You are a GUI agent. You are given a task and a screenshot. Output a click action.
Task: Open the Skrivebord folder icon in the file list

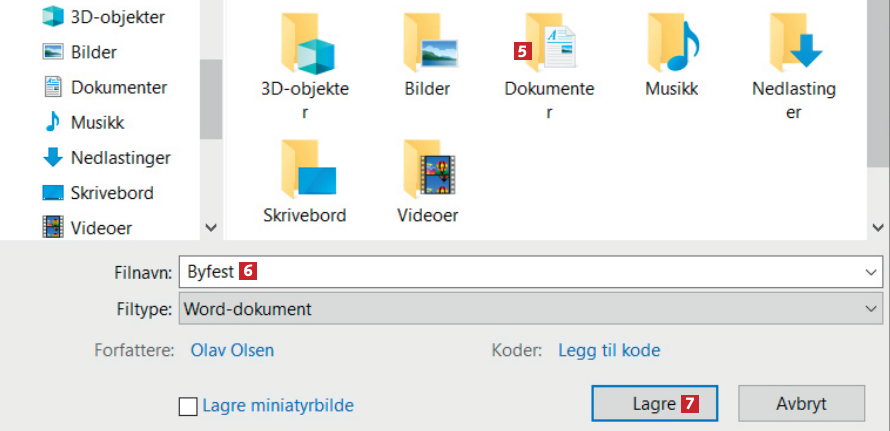(x=305, y=170)
